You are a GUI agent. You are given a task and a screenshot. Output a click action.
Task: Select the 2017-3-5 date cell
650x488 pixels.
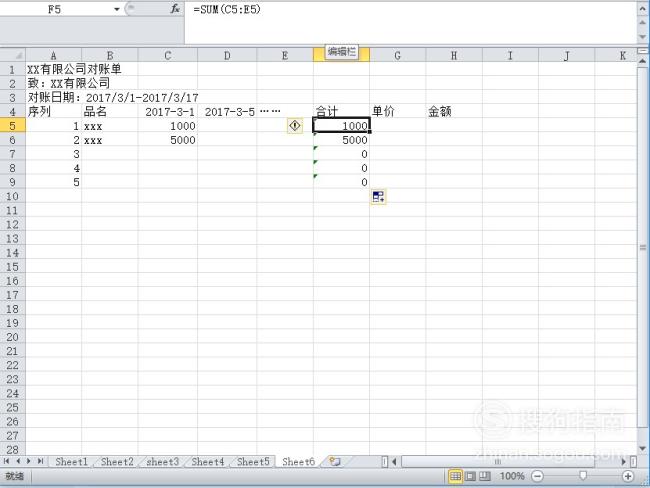[227, 112]
